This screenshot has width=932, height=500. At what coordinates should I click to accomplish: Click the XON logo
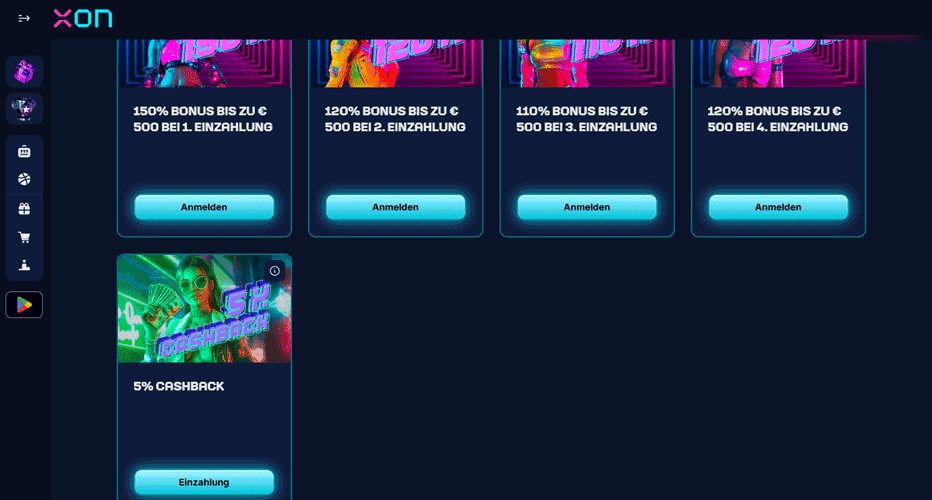click(83, 18)
